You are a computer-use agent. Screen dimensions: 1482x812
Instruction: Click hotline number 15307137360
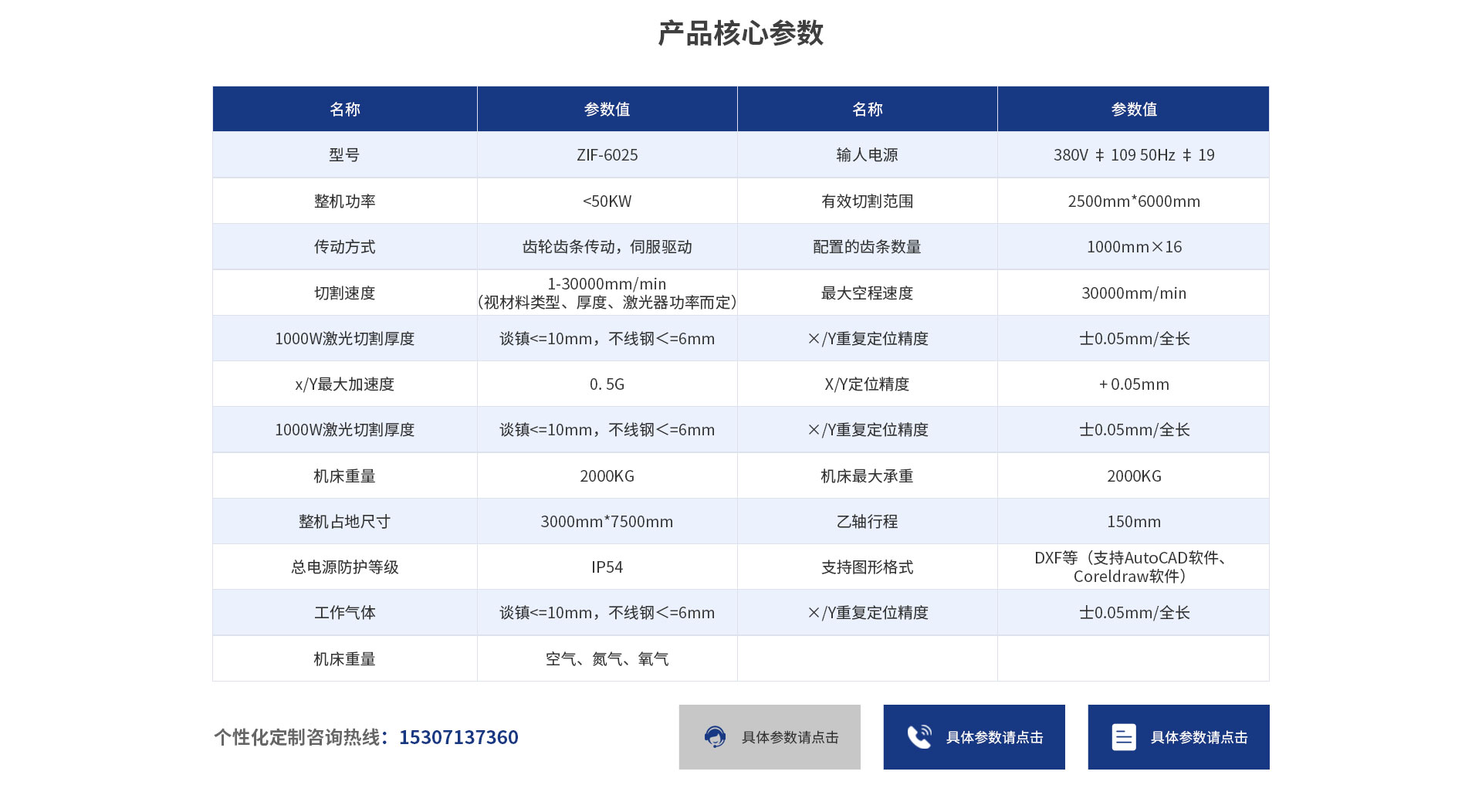coord(458,737)
